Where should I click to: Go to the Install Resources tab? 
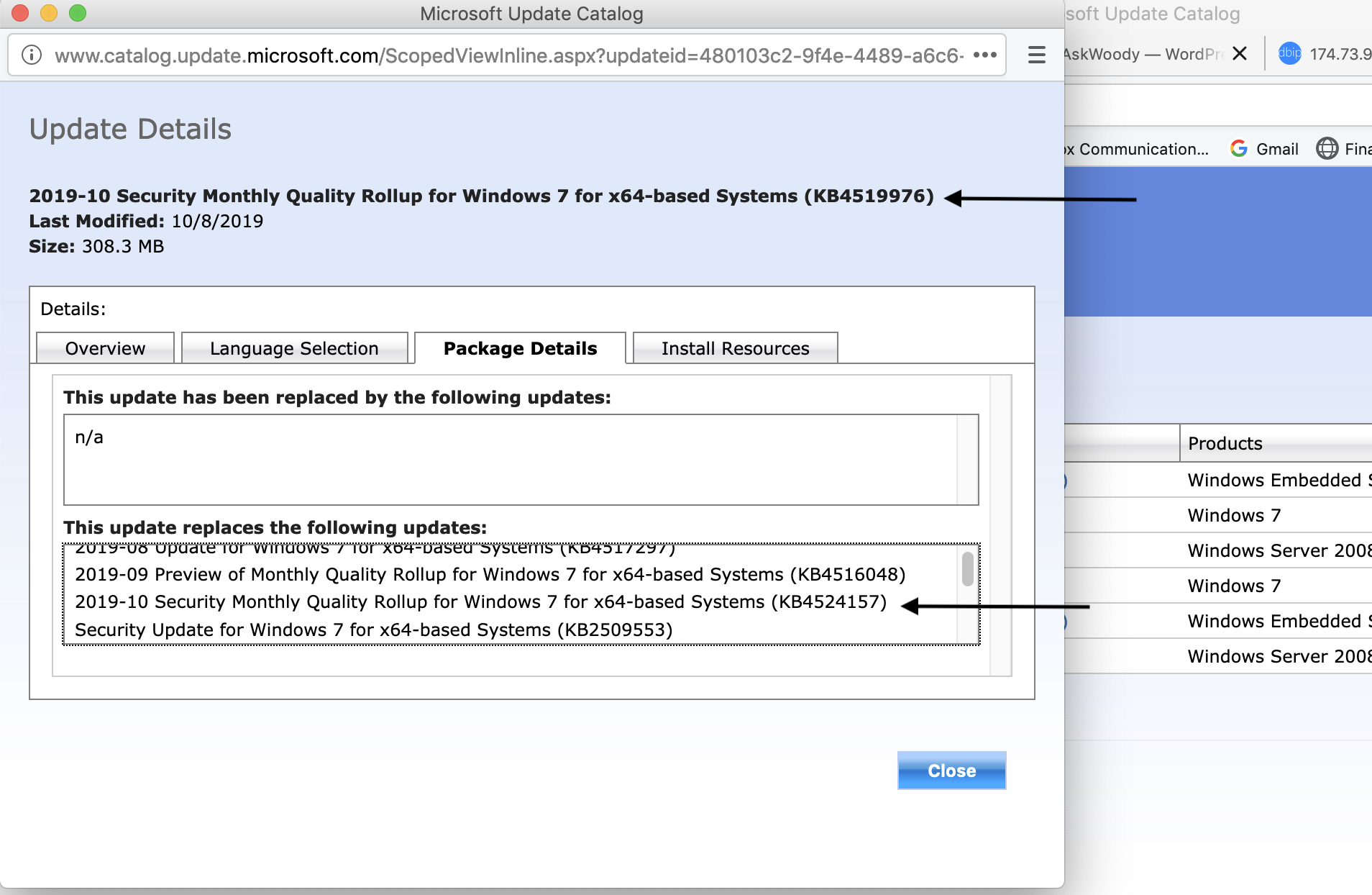click(735, 349)
